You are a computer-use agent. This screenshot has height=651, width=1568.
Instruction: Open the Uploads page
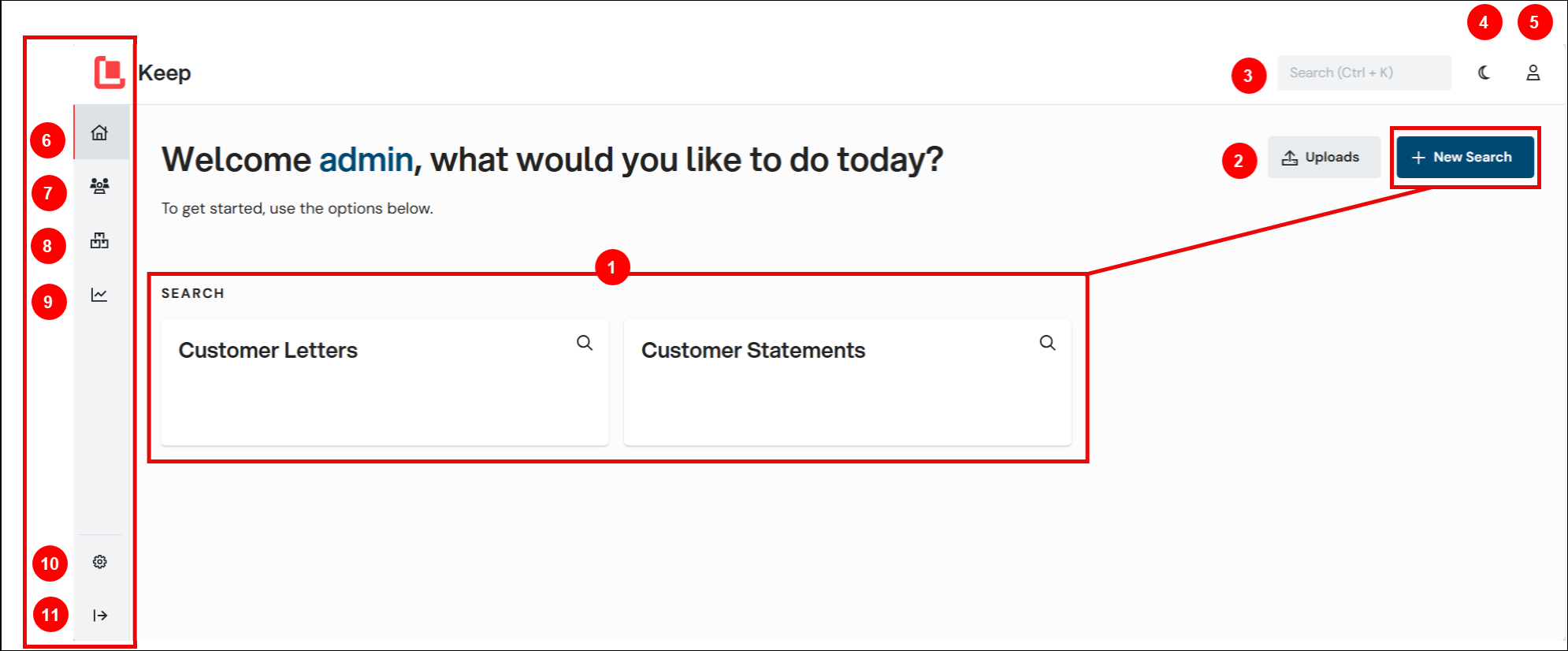tap(1324, 156)
